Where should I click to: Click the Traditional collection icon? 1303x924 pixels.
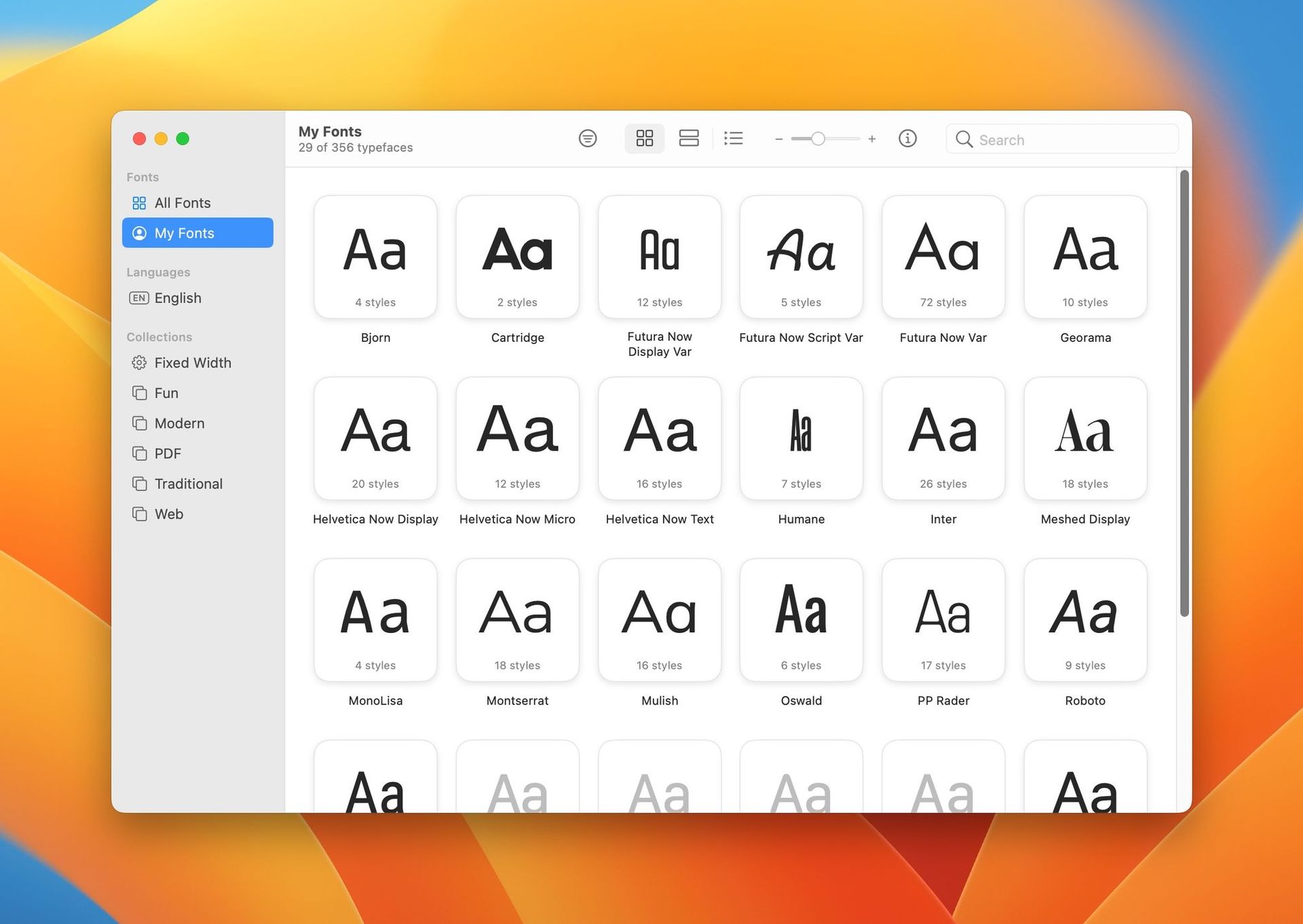(139, 484)
